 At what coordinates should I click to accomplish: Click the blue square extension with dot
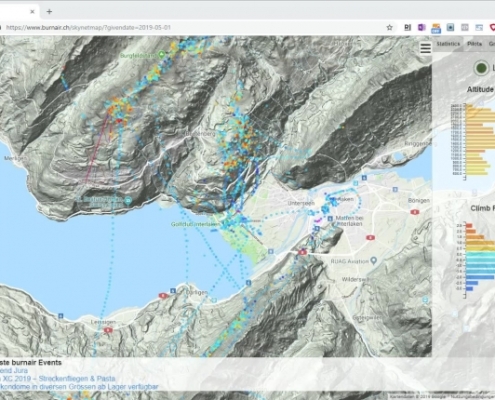click(450, 28)
